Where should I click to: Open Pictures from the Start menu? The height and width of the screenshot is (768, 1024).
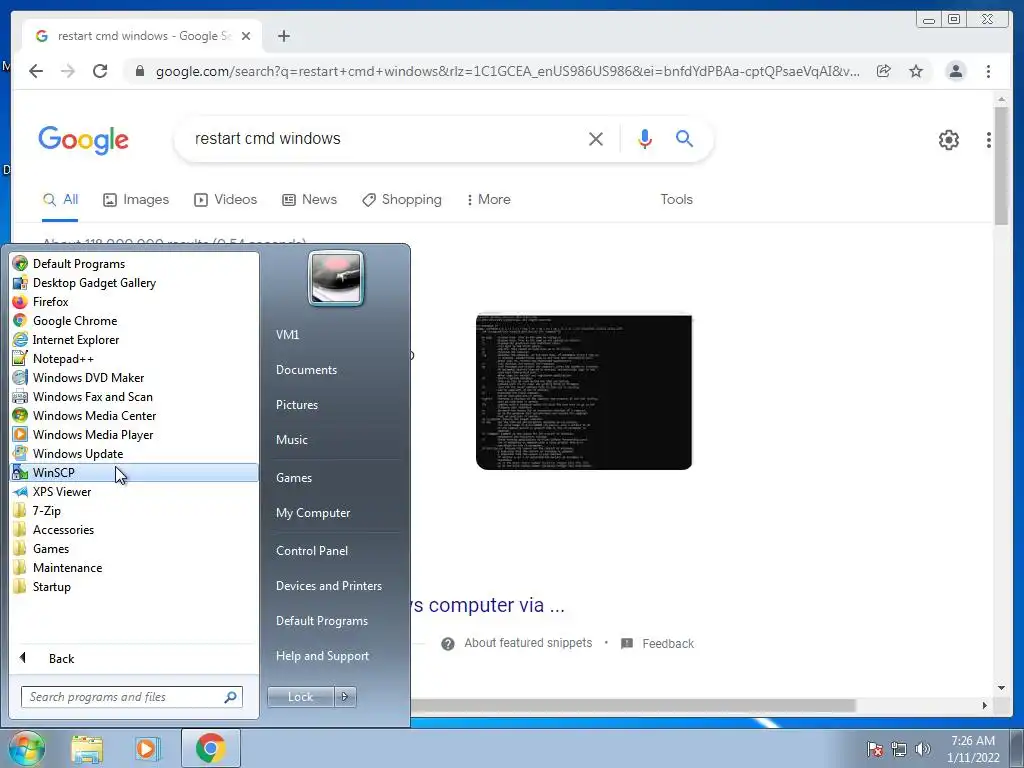296,405
